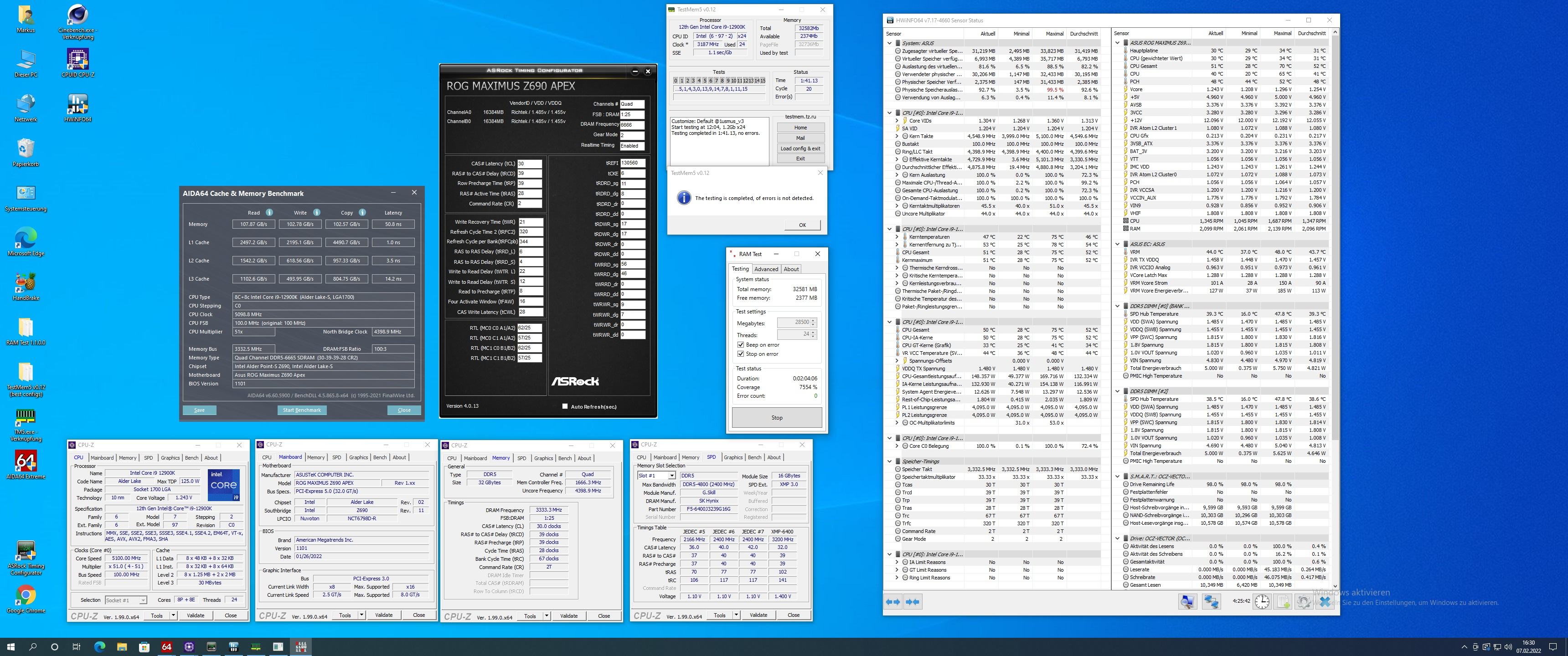Switch to Advanced tab in RAM Test

[x=766, y=269]
